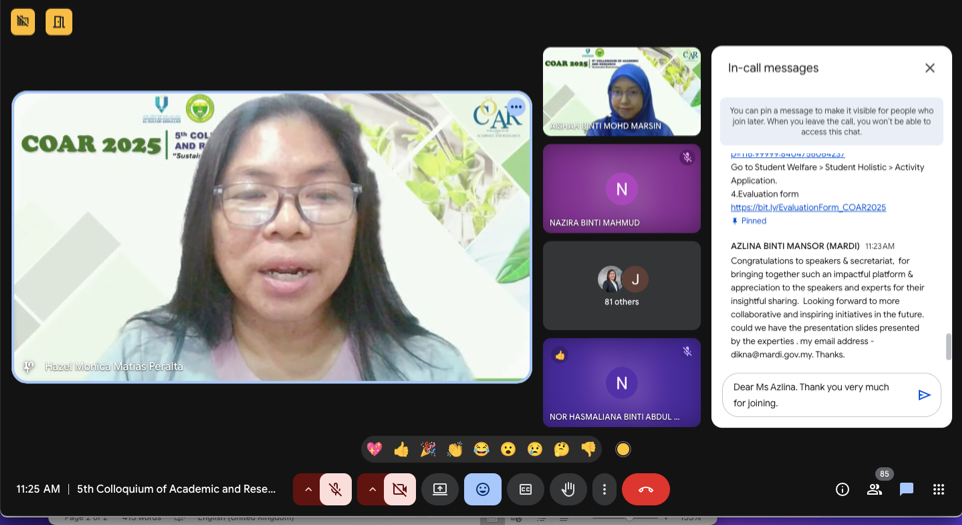
Task: Send clapping hands reaction
Action: click(x=455, y=450)
